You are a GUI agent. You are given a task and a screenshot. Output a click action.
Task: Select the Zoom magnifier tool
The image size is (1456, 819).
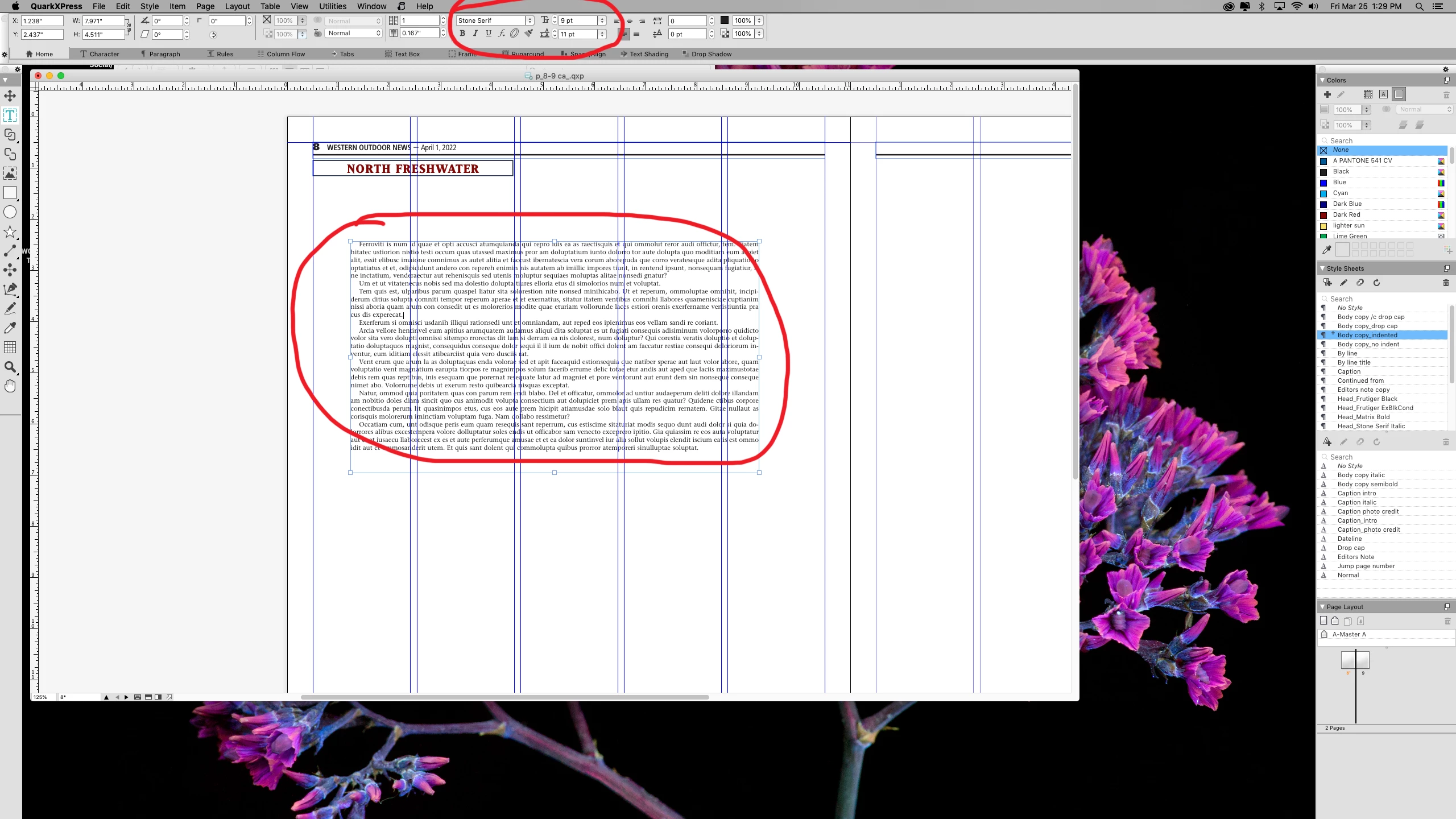point(10,367)
